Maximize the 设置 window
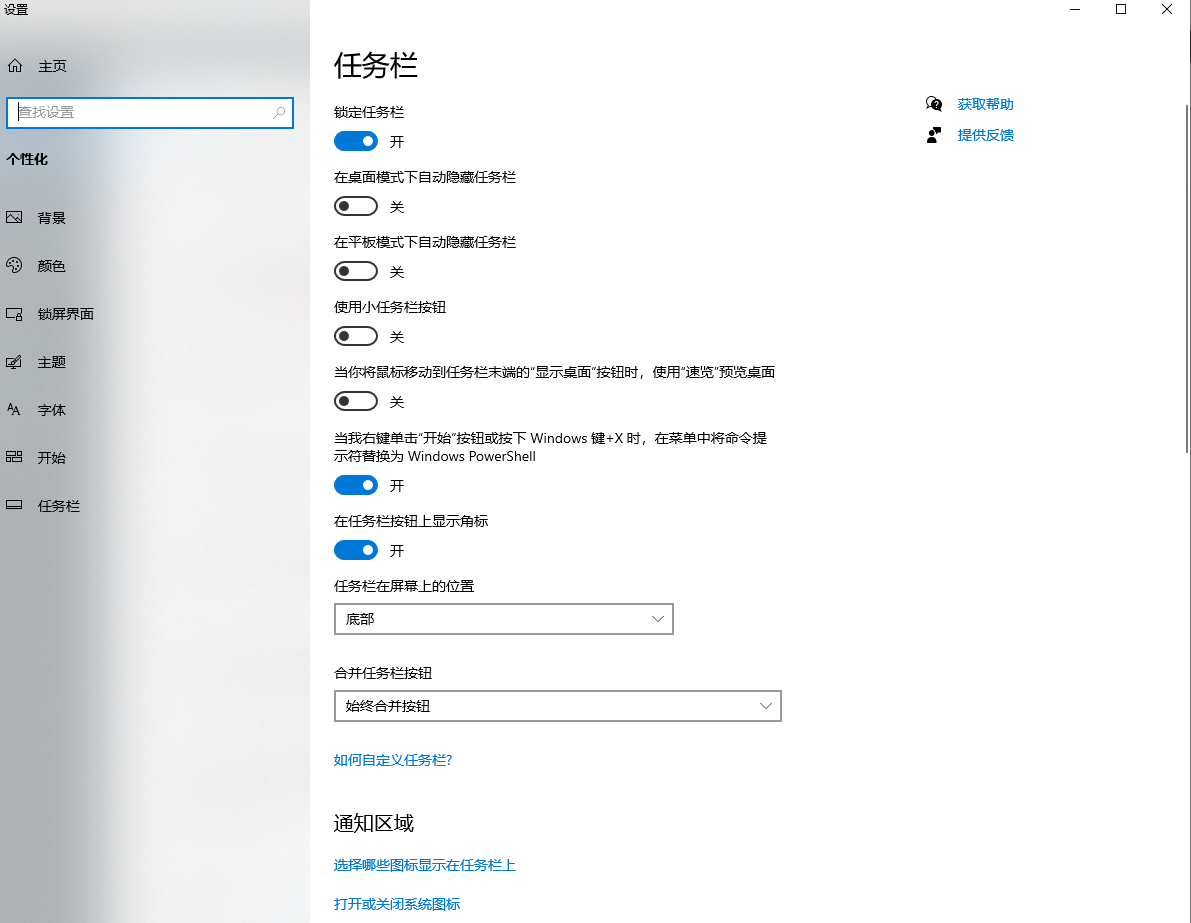 click(x=1120, y=9)
